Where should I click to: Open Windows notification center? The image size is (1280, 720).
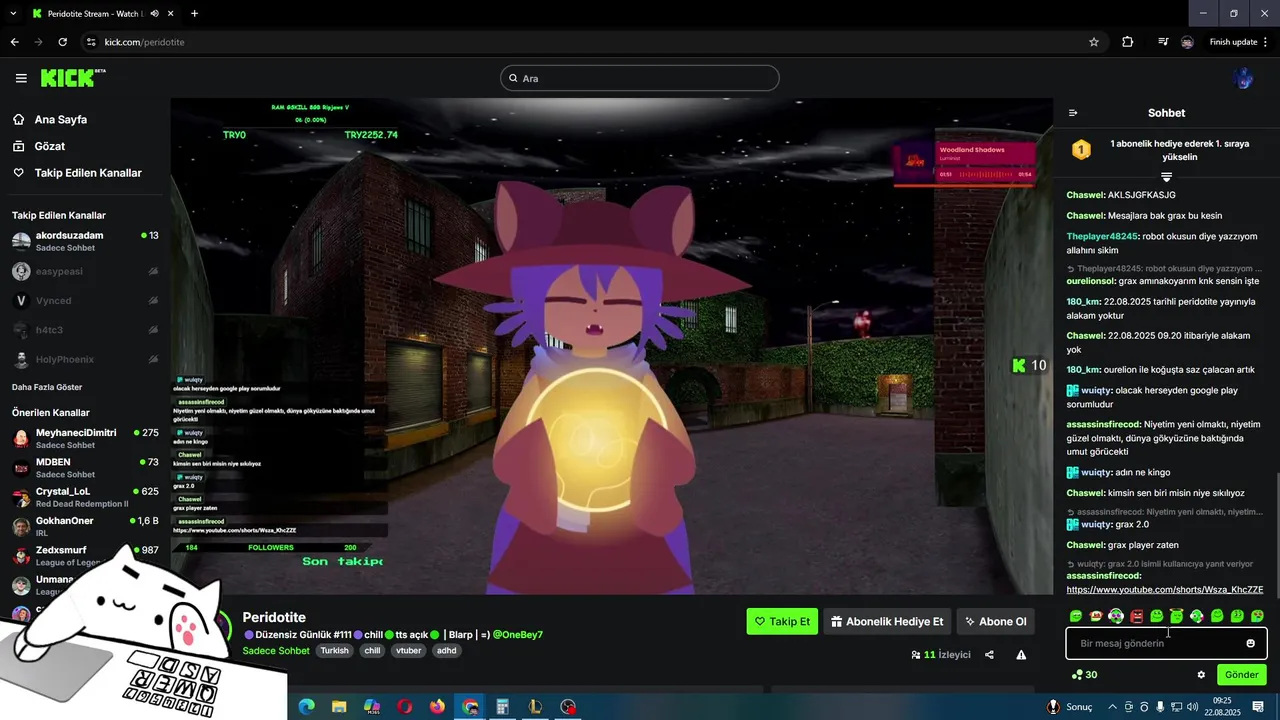tap(1258, 707)
